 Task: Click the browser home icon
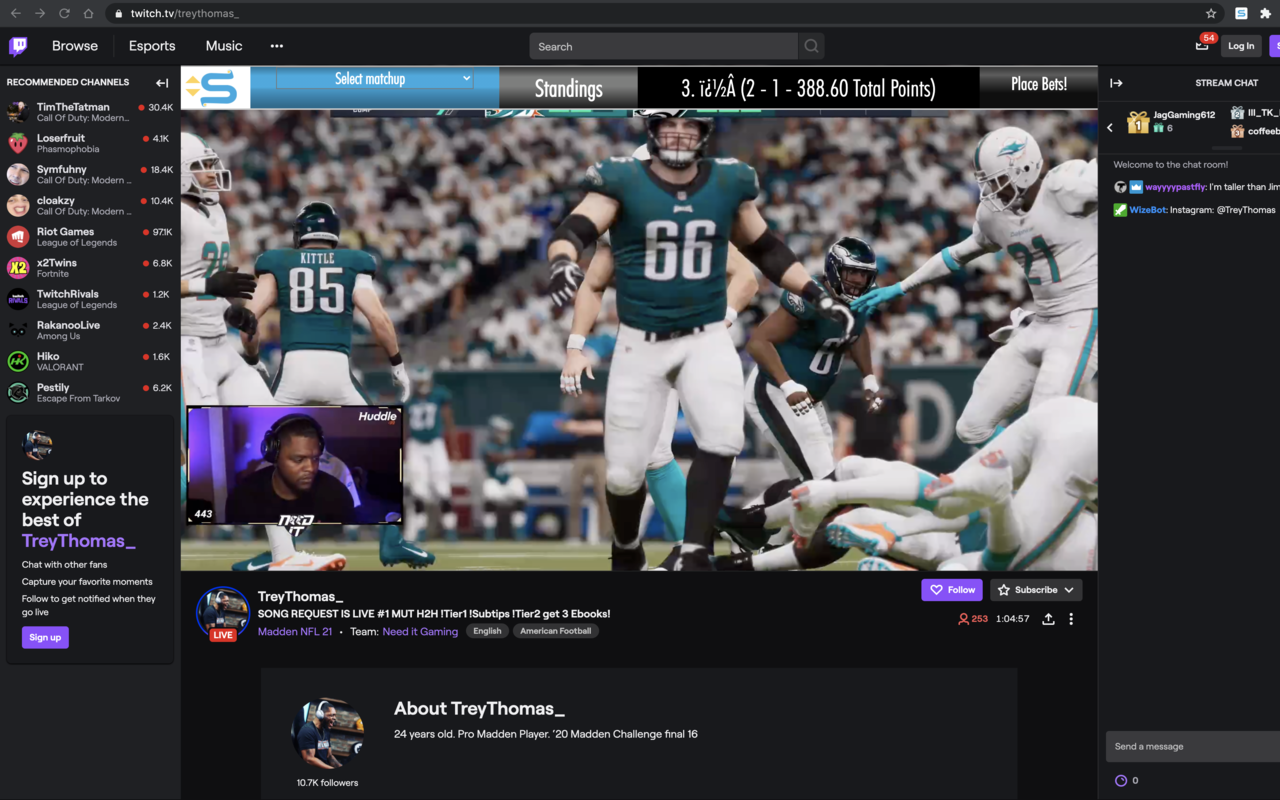click(x=88, y=13)
